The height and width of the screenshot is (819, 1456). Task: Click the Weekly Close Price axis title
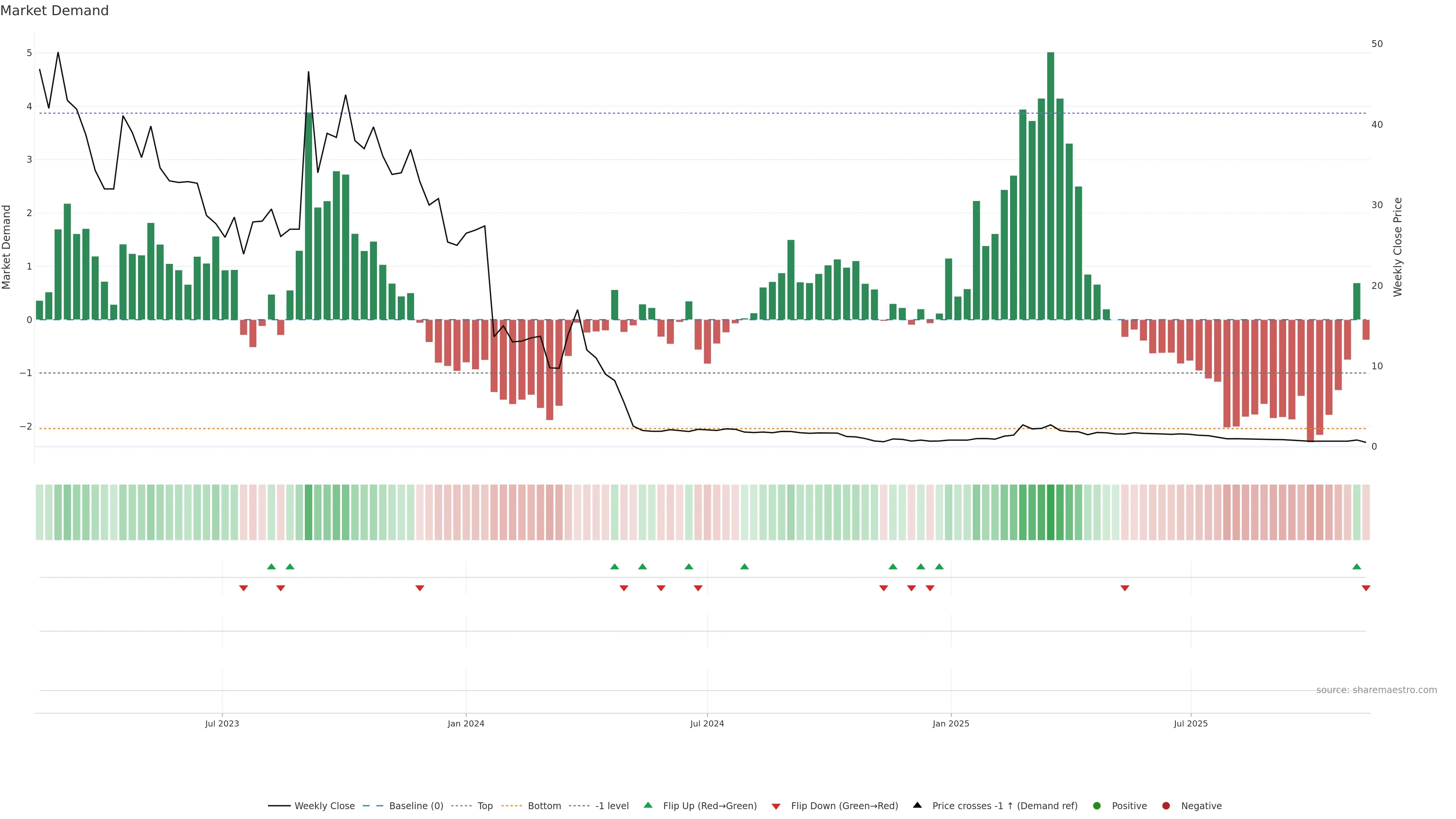point(1398,247)
